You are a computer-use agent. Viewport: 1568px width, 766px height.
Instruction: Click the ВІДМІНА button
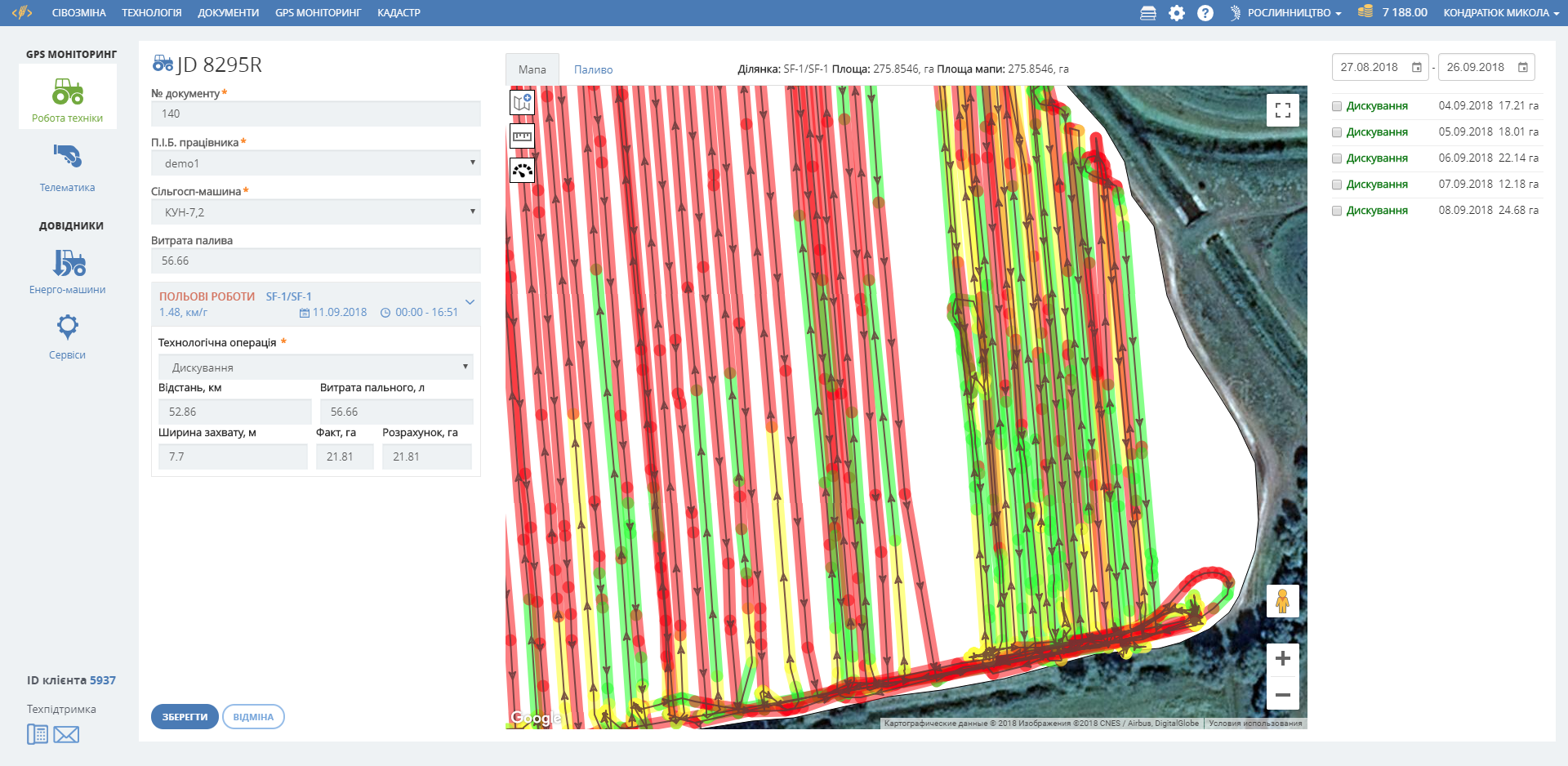[253, 717]
